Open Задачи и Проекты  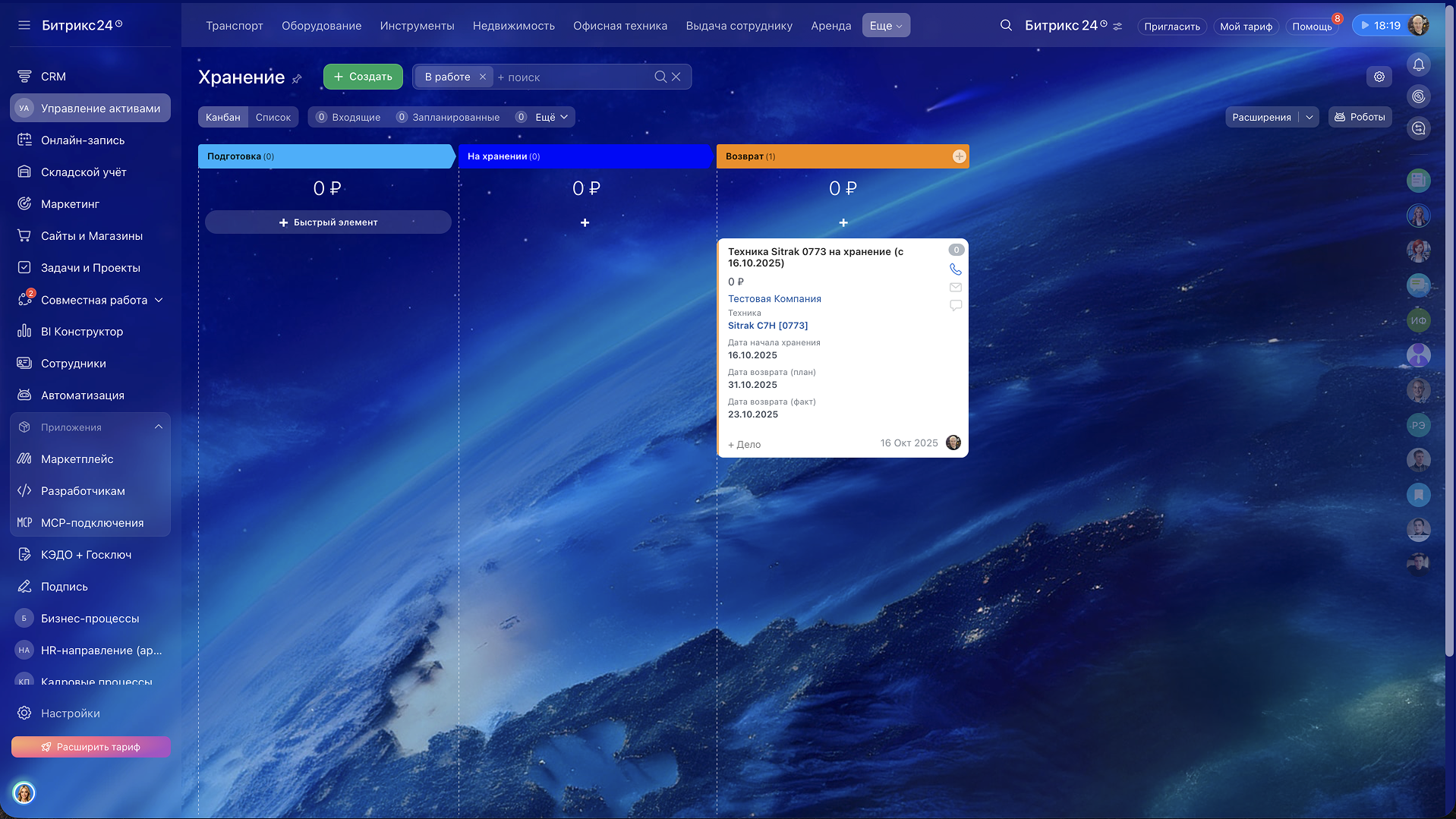[90, 268]
